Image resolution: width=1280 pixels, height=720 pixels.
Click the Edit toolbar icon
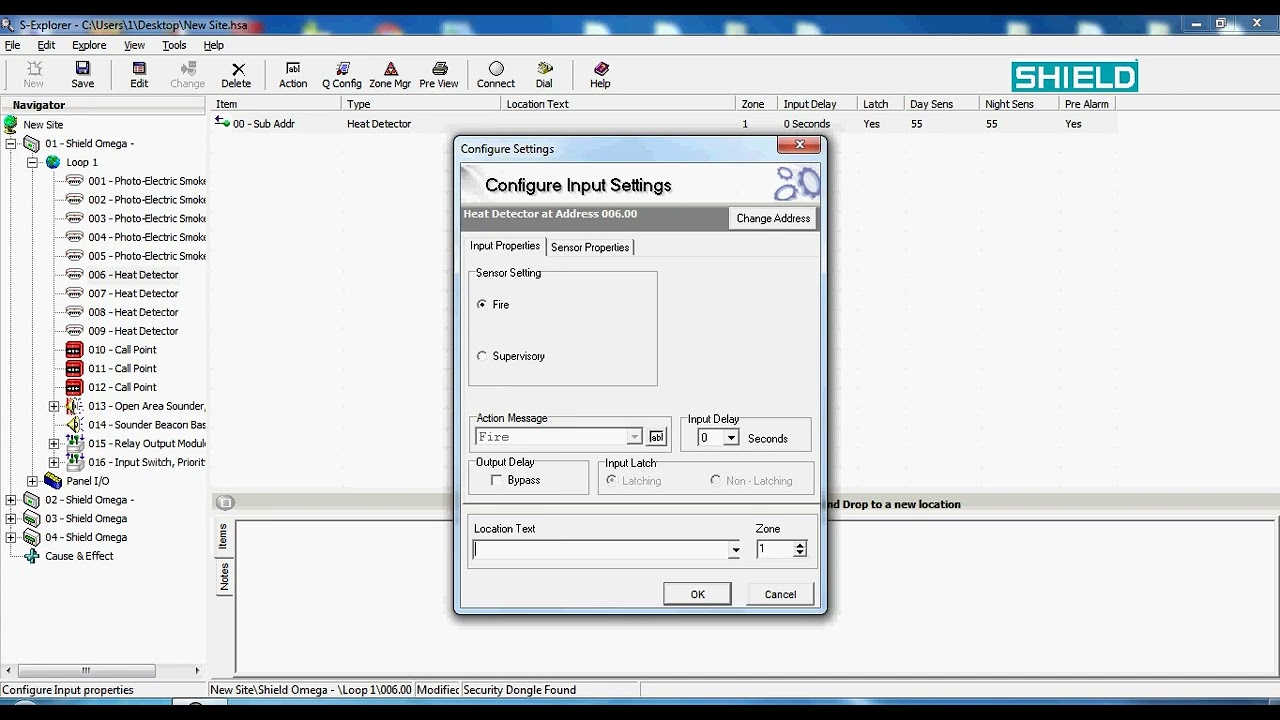[x=139, y=74]
